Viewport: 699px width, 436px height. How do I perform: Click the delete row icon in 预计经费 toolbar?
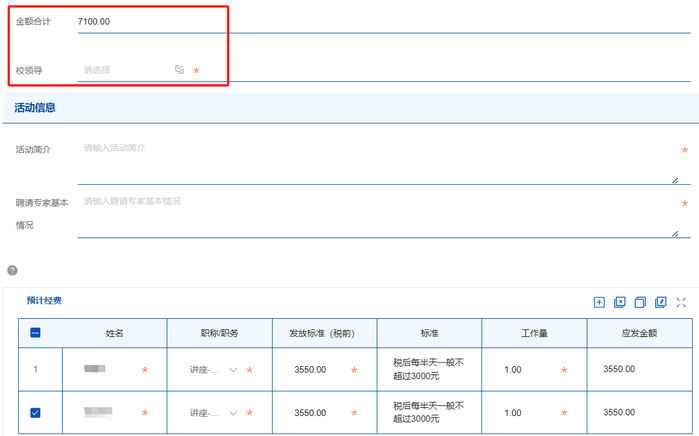(x=620, y=302)
